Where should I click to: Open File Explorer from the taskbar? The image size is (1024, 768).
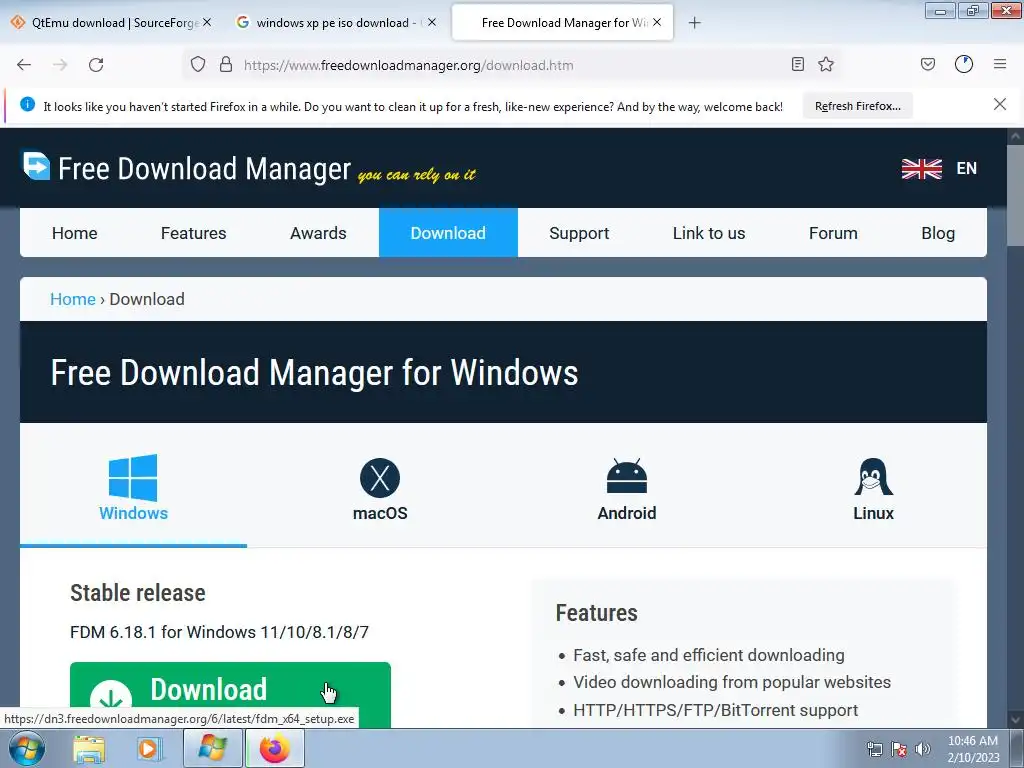[89, 749]
